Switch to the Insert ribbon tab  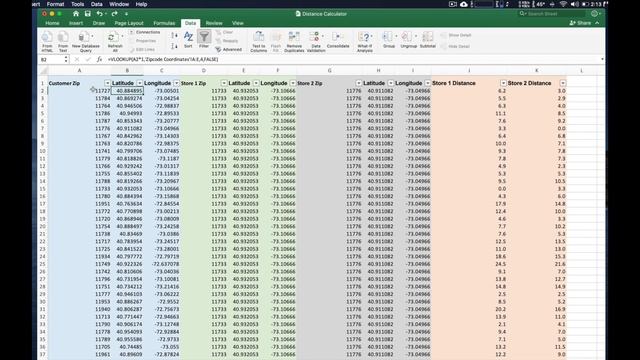(76, 23)
